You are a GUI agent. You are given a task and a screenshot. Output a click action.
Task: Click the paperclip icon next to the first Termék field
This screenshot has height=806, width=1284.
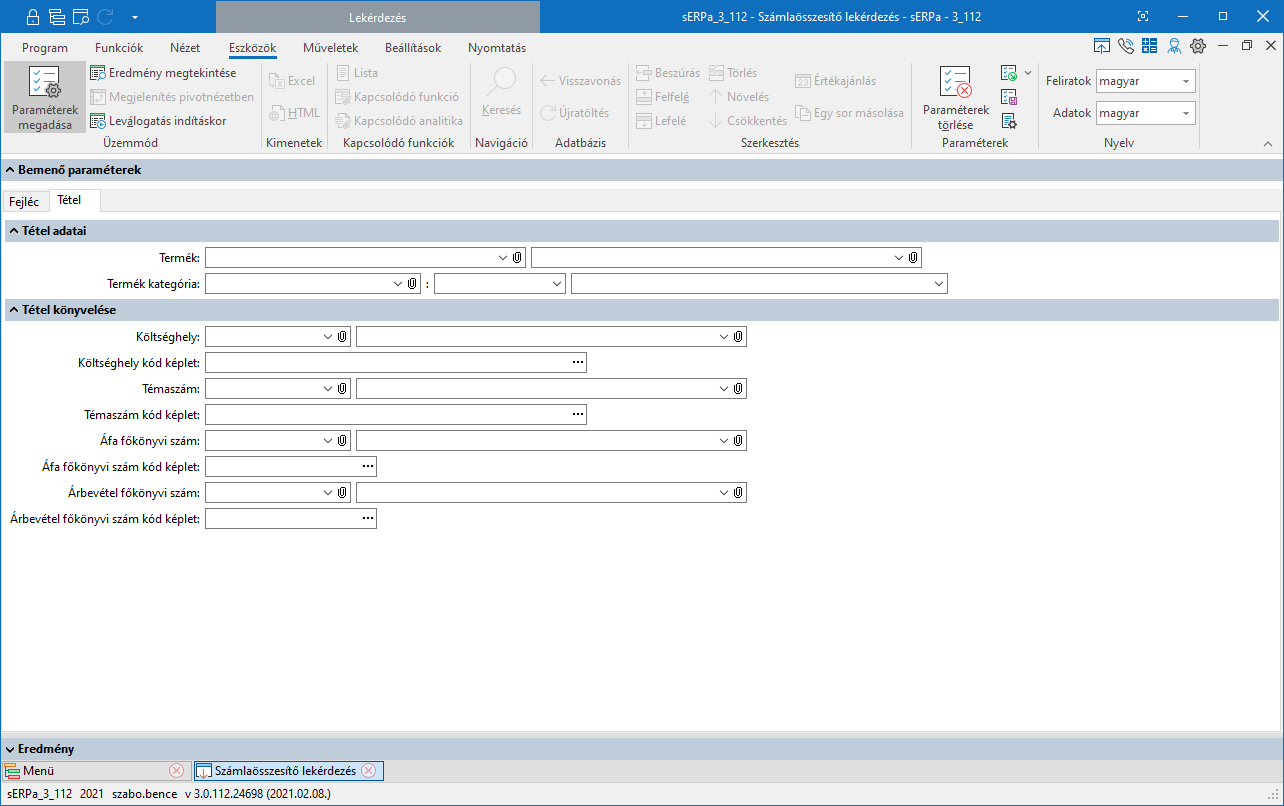517,258
